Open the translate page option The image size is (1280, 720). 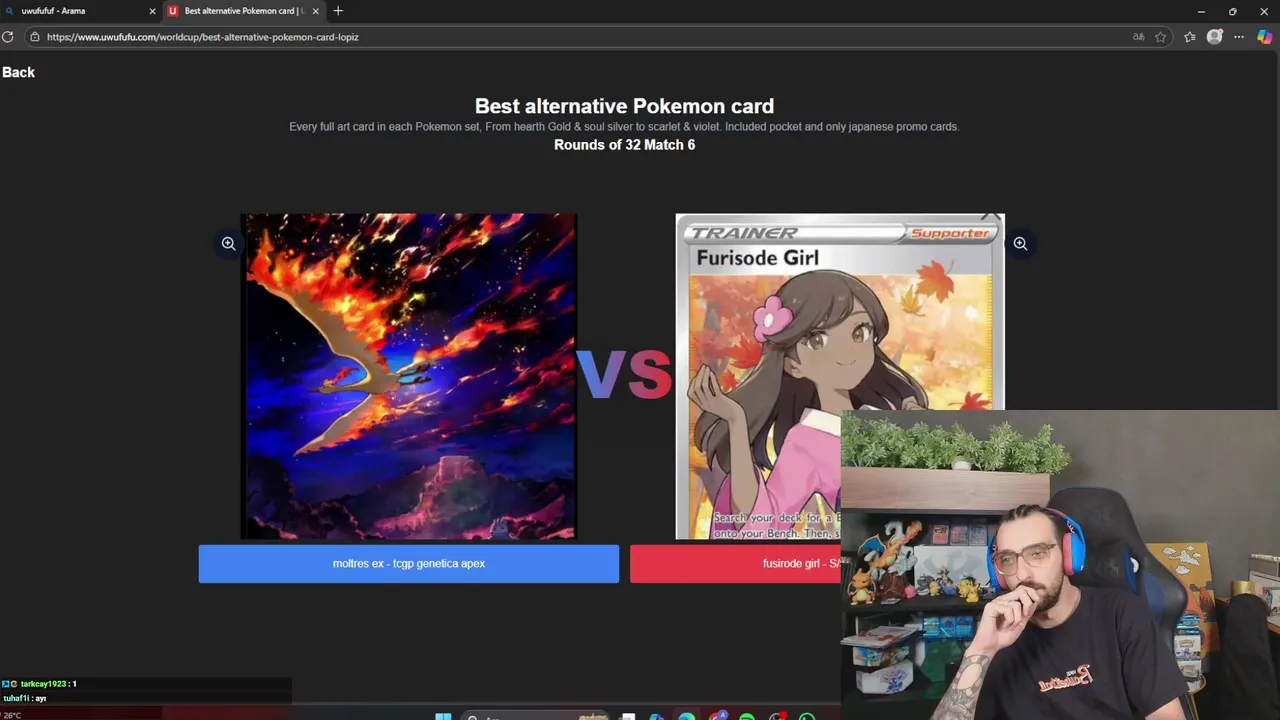1138,37
